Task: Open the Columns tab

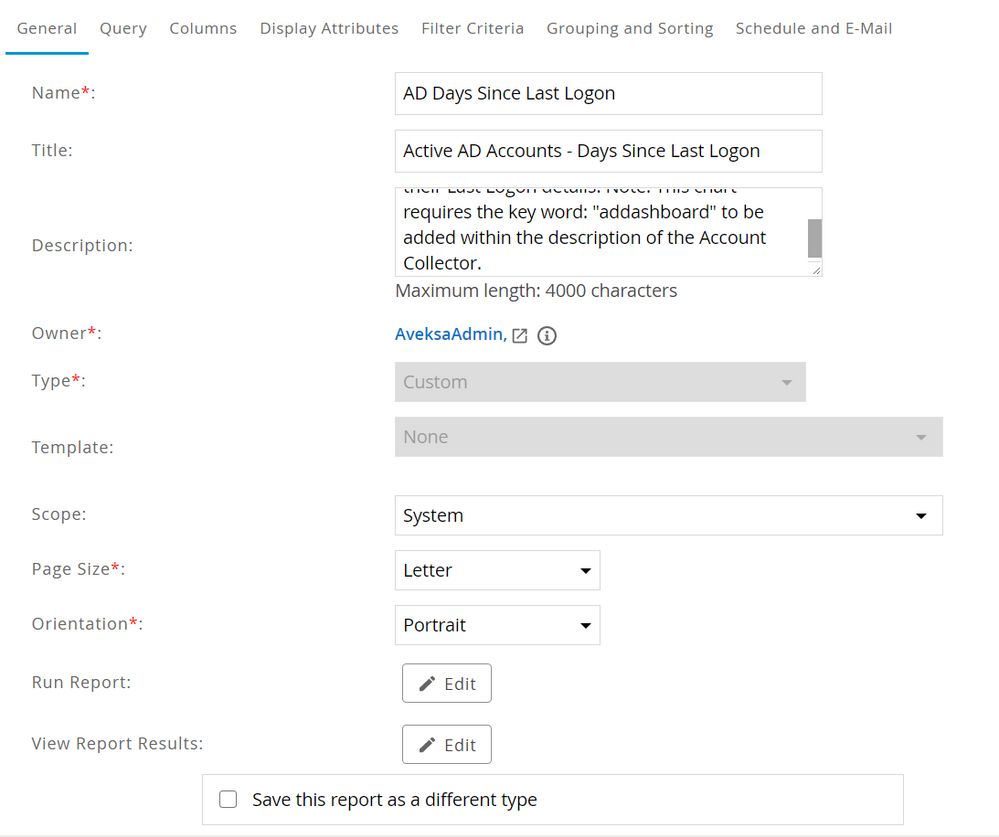Action: [203, 28]
